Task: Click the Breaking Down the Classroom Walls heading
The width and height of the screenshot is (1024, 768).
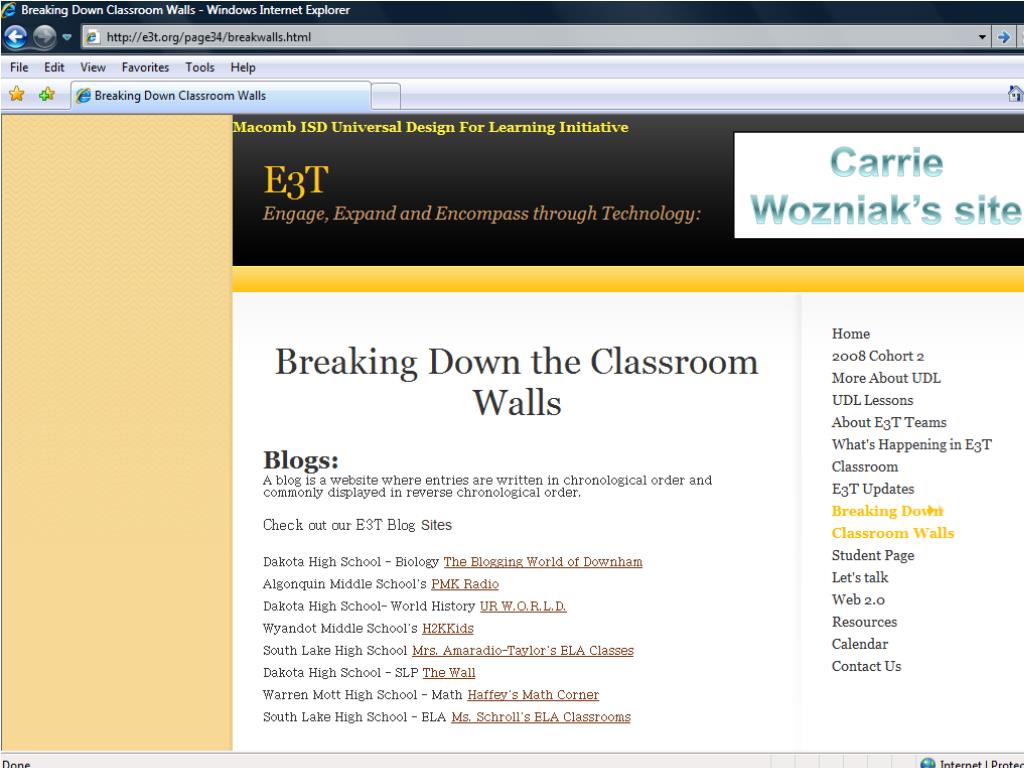Action: pyautogui.click(x=517, y=381)
